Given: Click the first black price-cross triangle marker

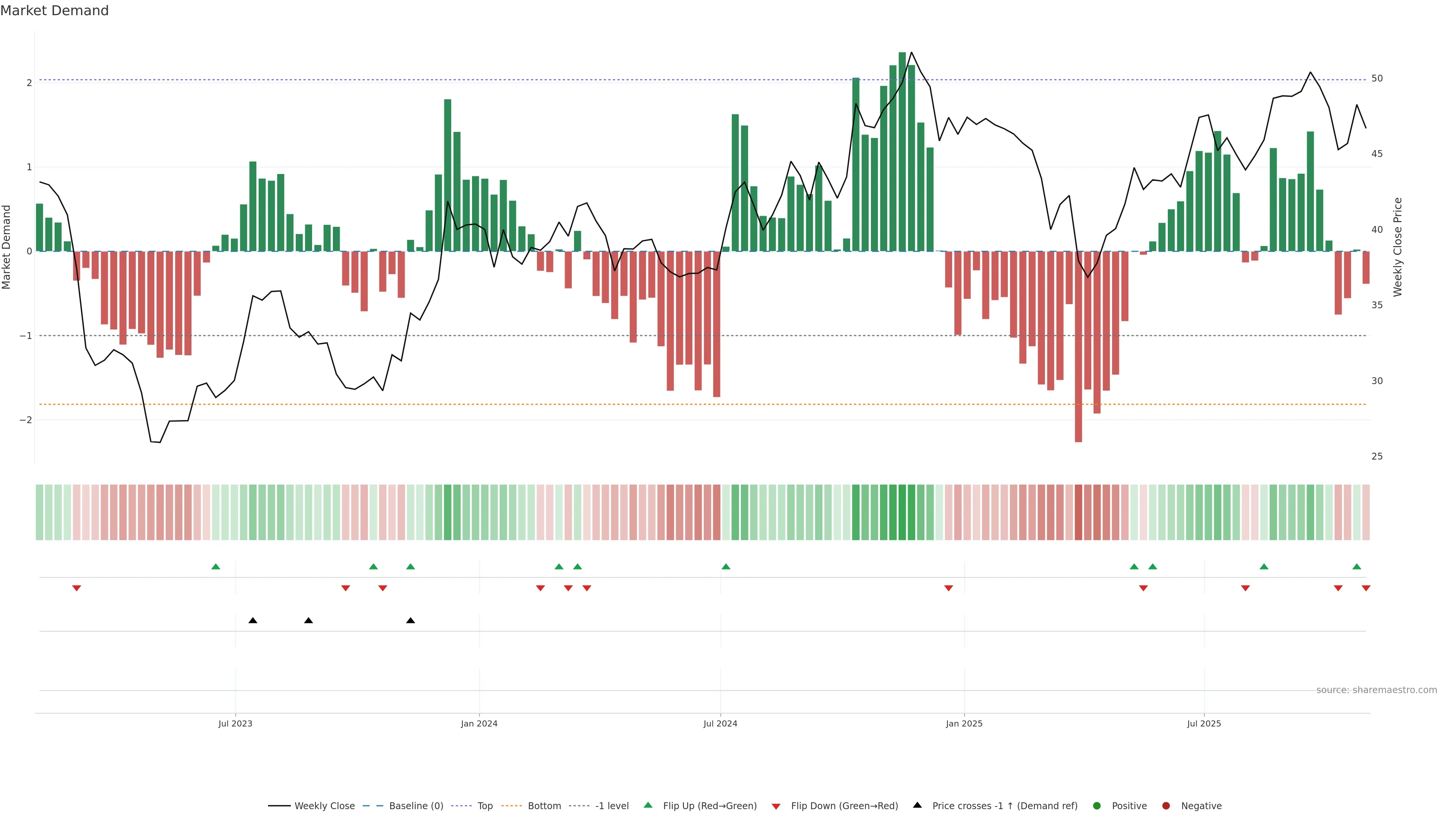Looking at the screenshot, I should [x=253, y=621].
